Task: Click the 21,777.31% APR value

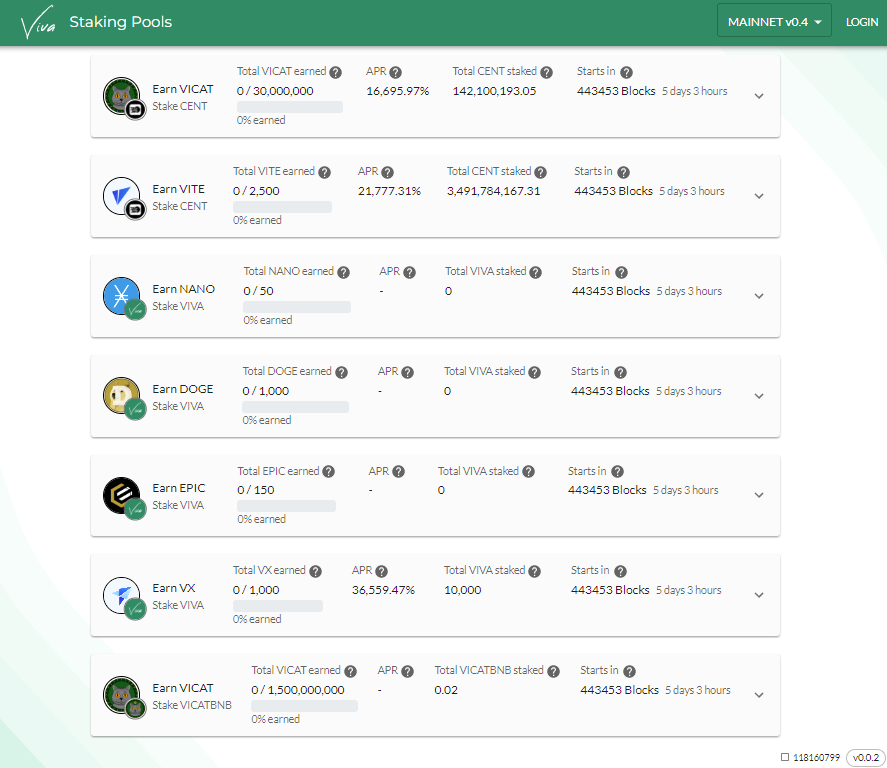Action: pos(389,191)
